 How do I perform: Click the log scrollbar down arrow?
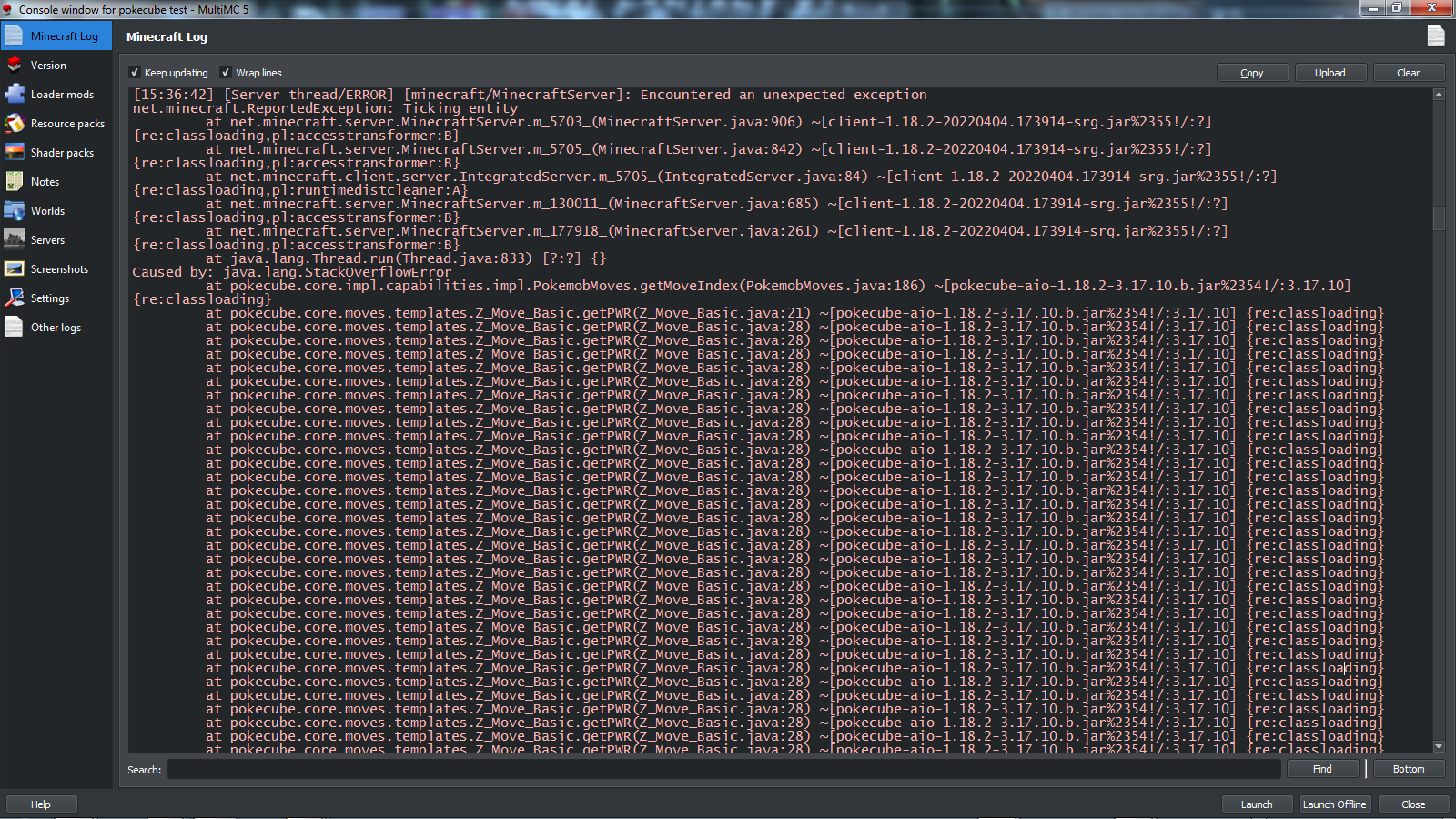1439,746
